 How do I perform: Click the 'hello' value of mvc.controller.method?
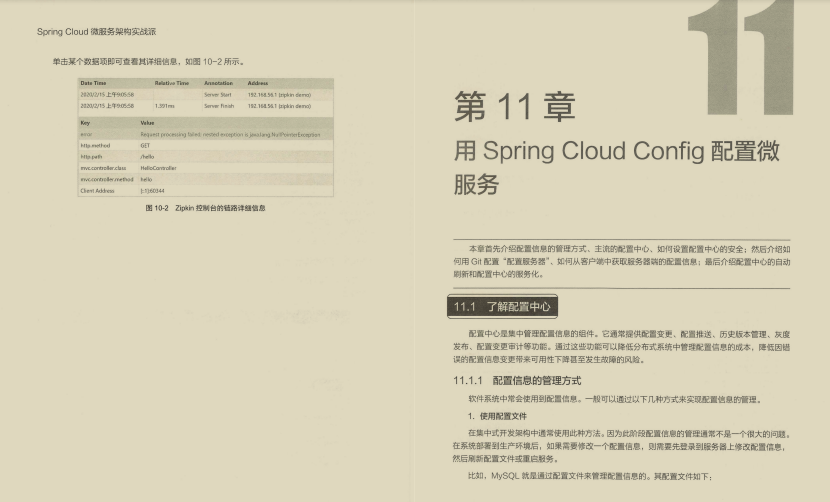(146, 180)
